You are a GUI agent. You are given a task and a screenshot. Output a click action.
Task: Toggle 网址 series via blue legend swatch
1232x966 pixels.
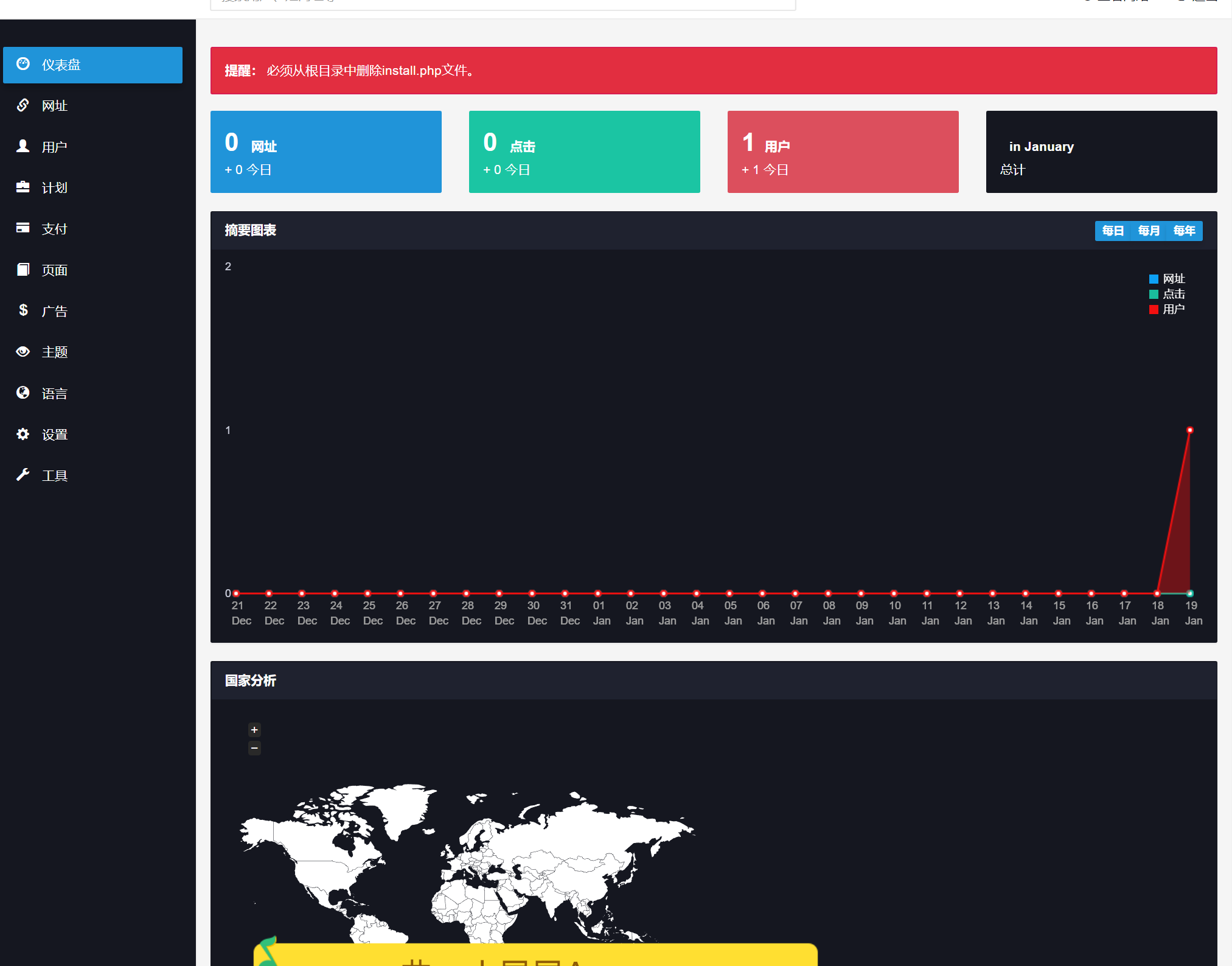(x=1154, y=279)
